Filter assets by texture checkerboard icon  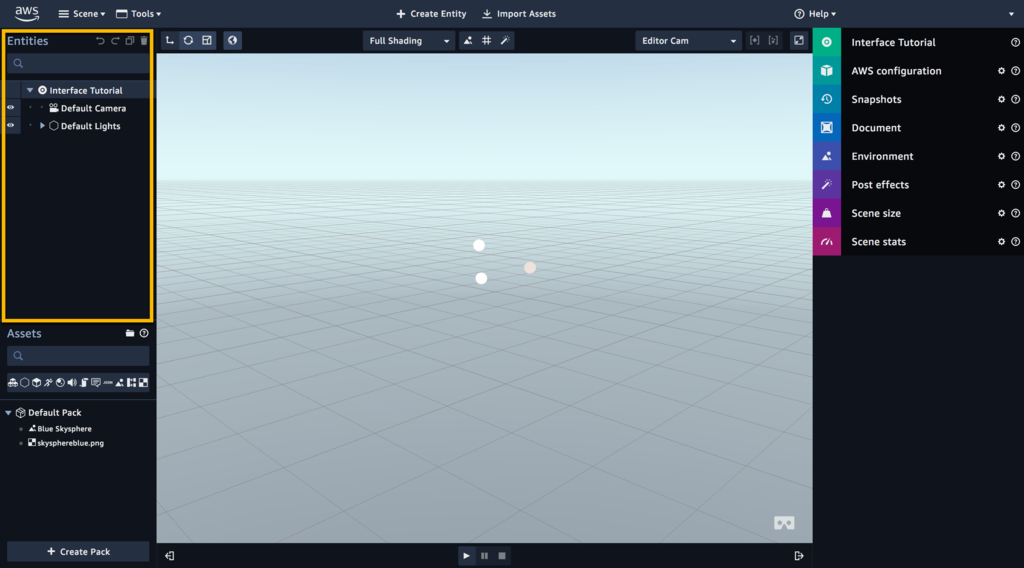pos(143,383)
